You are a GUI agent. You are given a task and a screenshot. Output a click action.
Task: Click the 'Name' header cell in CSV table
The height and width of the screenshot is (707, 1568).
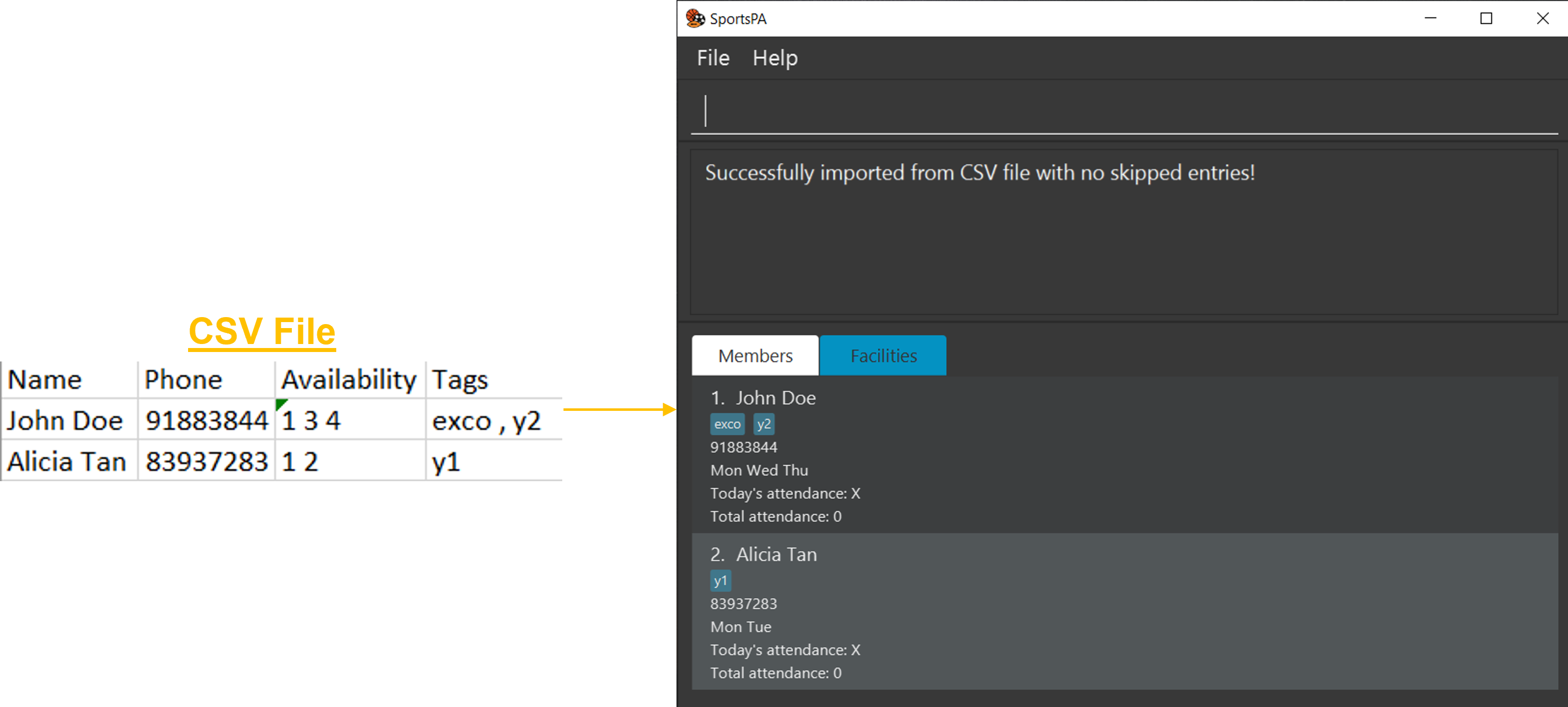[x=69, y=379]
